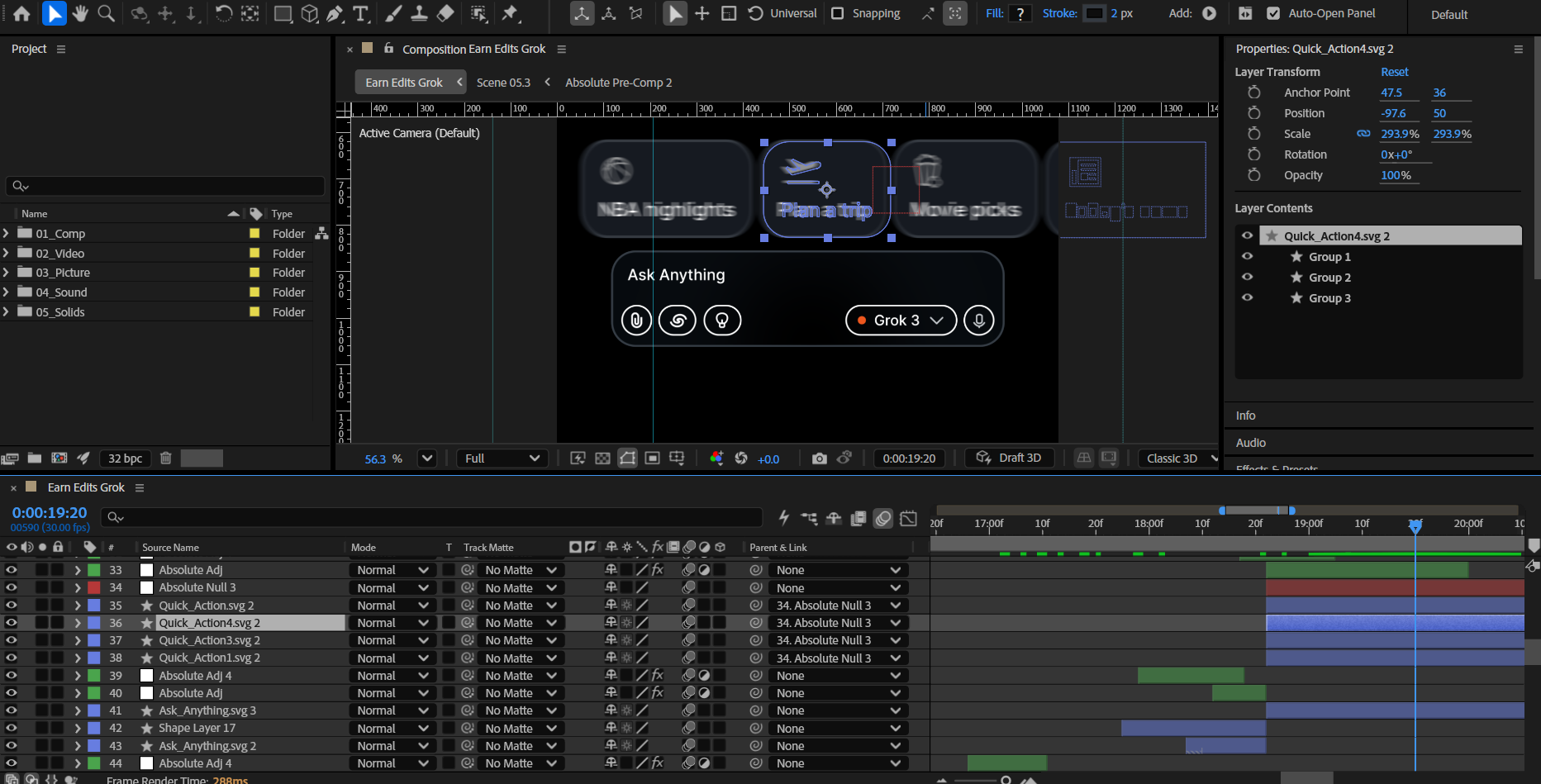Select the Type tool
This screenshot has width=1541, height=784.
(361, 13)
